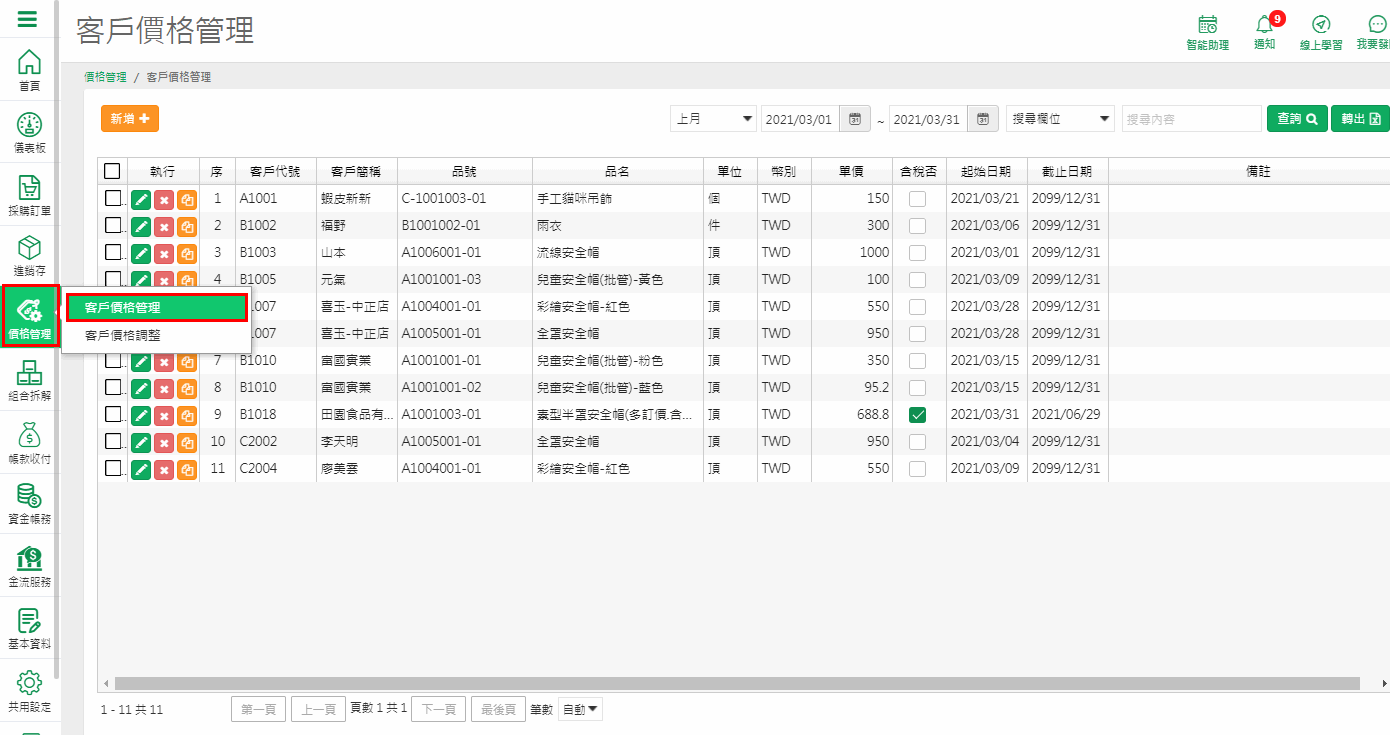Click the horizontal scrollbar under the table
This screenshot has width=1390, height=735.
coord(737,683)
